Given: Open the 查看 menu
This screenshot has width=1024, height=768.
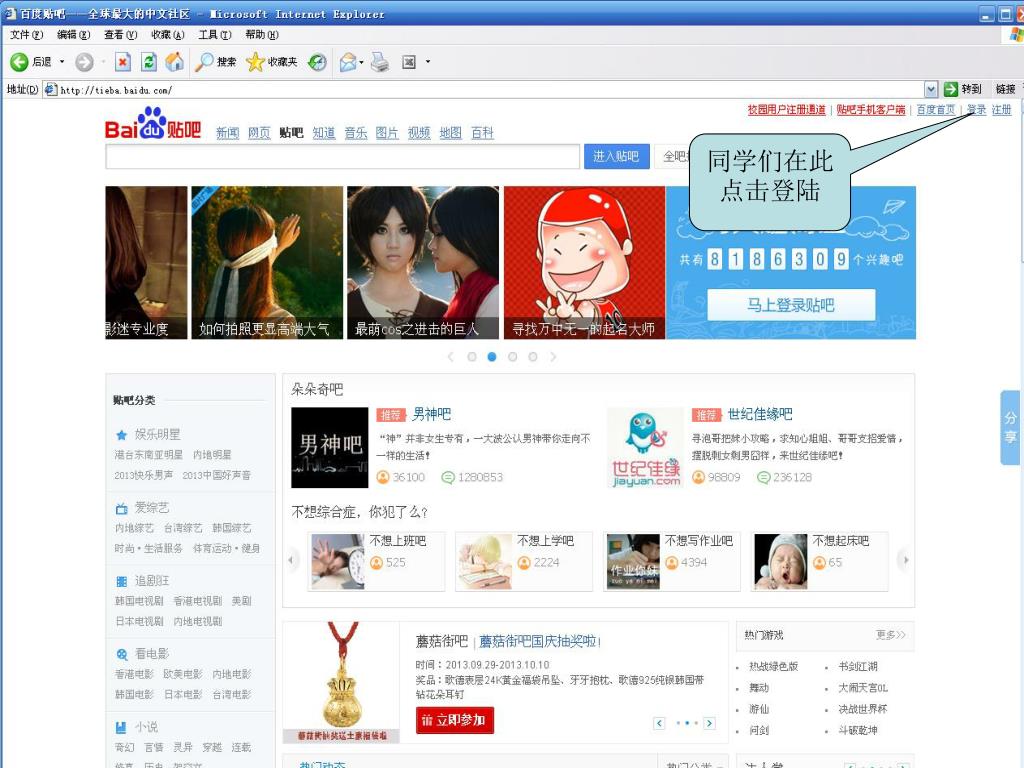Looking at the screenshot, I should tap(121, 35).
